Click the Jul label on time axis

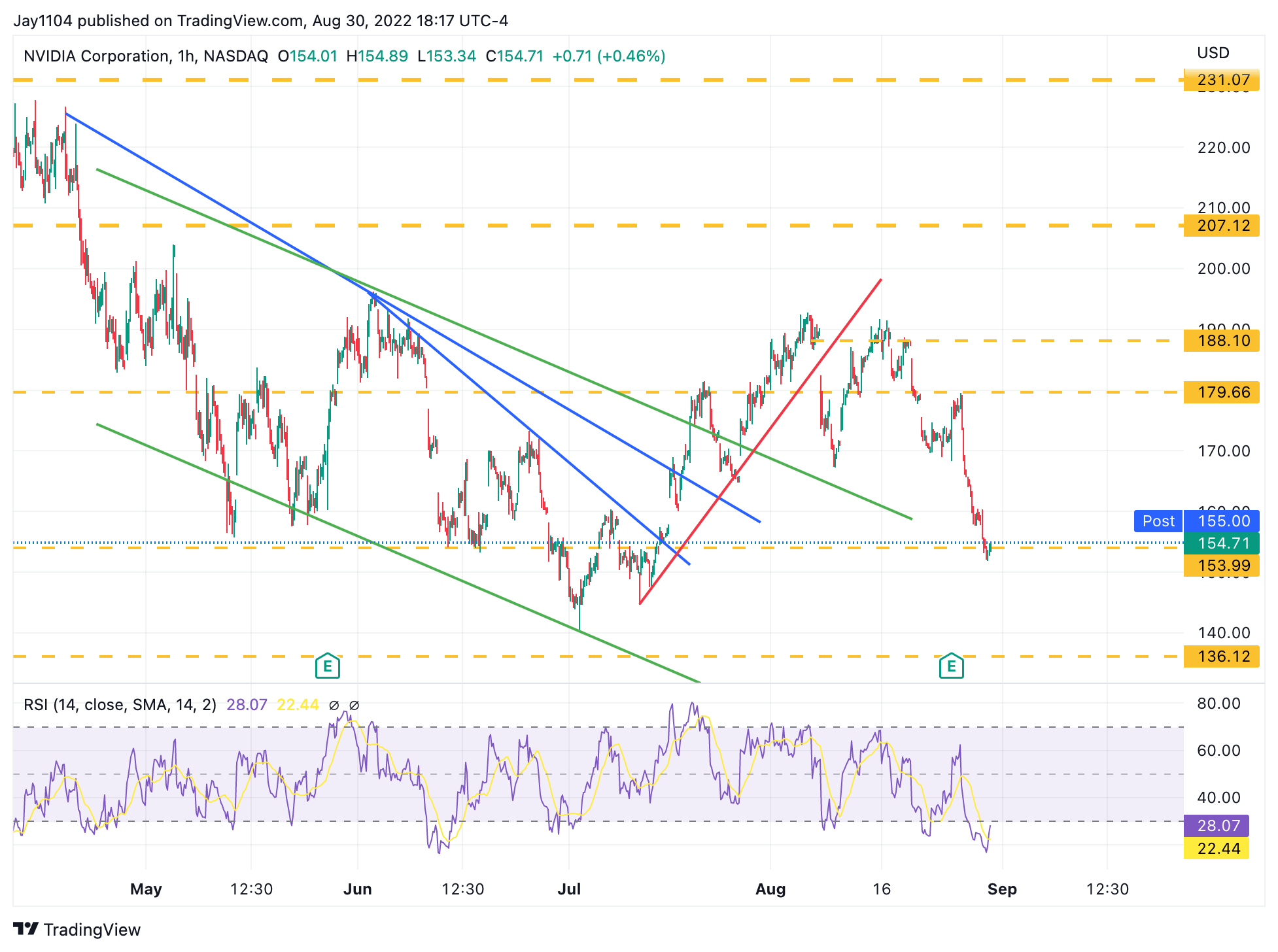click(569, 889)
